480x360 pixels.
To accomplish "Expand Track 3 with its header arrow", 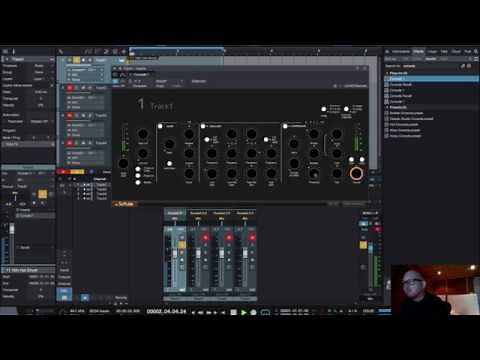I will tap(63, 115).
